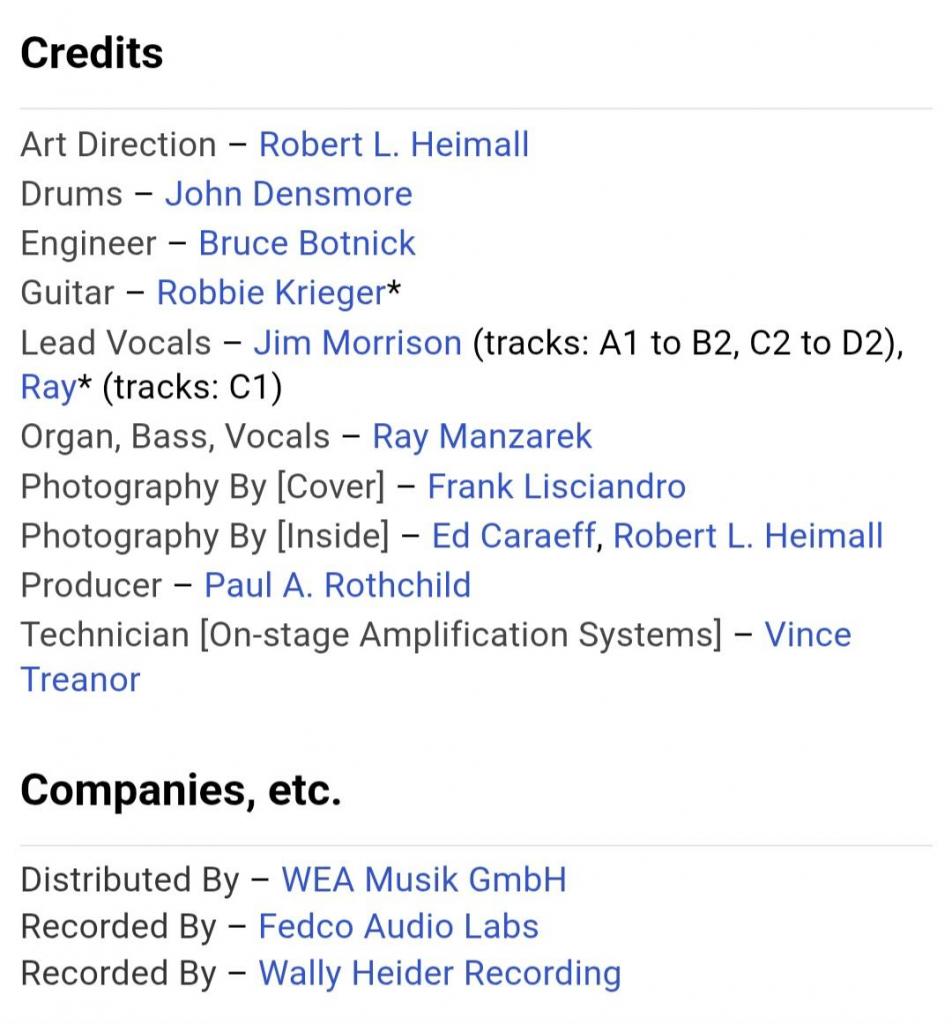Visit cover photographer Frank Lisciandro's link
Viewport: 952px width, 1024px height.
pos(556,487)
